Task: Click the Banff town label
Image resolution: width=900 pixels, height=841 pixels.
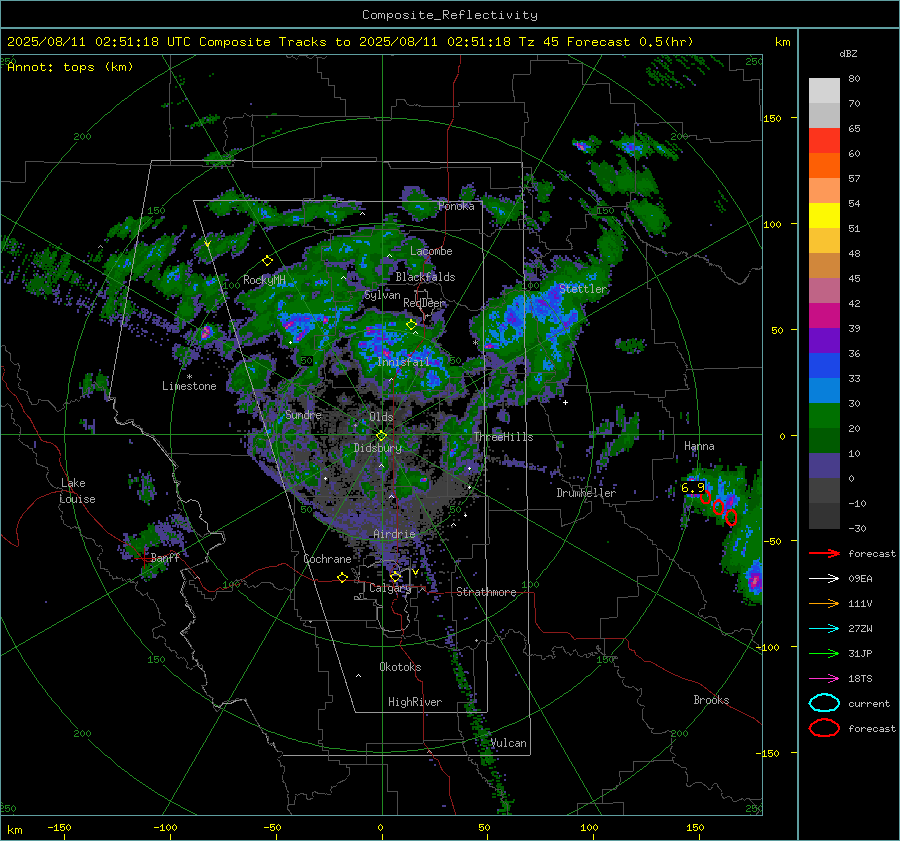Action: pyautogui.click(x=165, y=557)
